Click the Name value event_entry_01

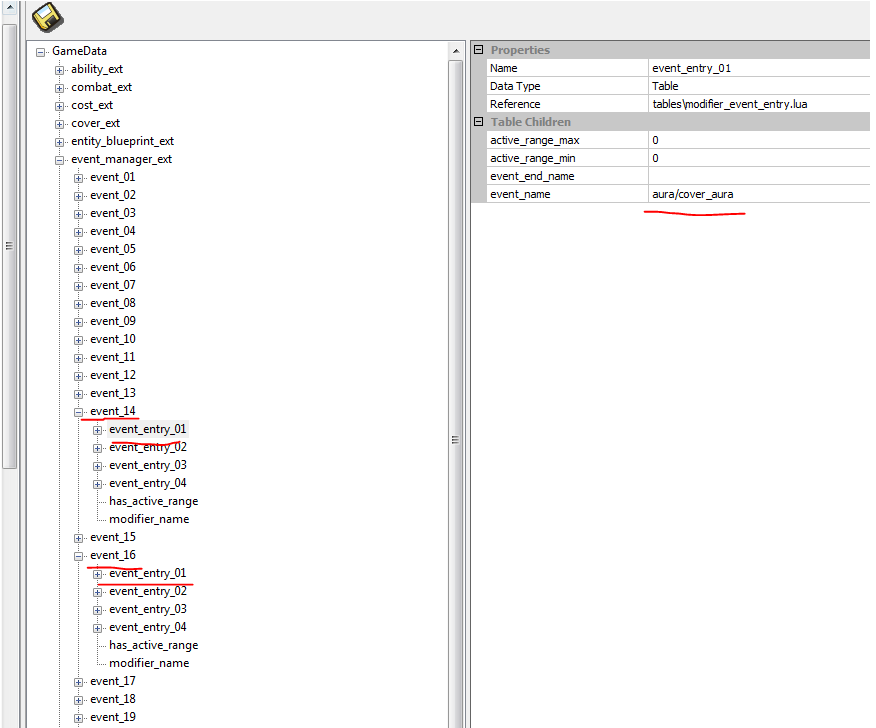(x=691, y=68)
